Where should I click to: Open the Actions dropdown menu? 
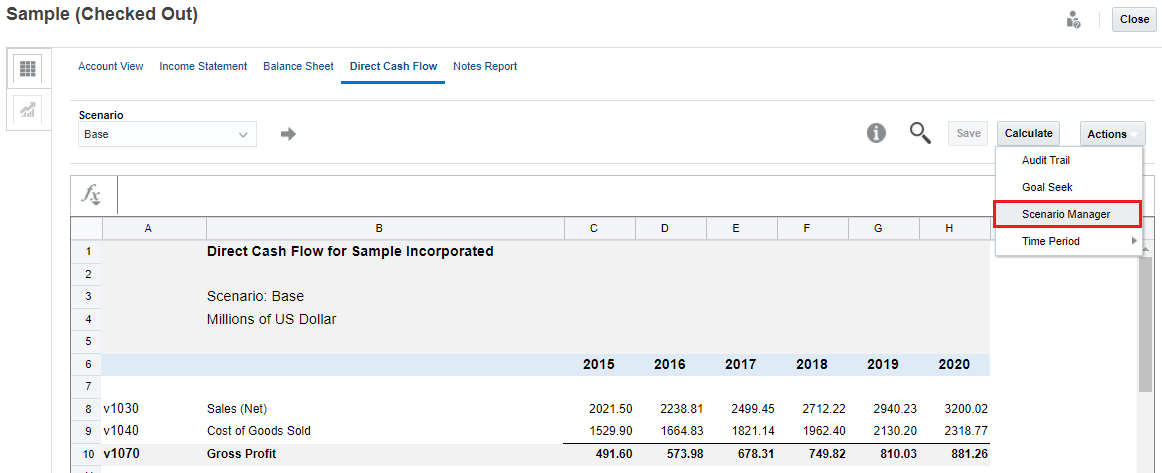pyautogui.click(x=1112, y=134)
